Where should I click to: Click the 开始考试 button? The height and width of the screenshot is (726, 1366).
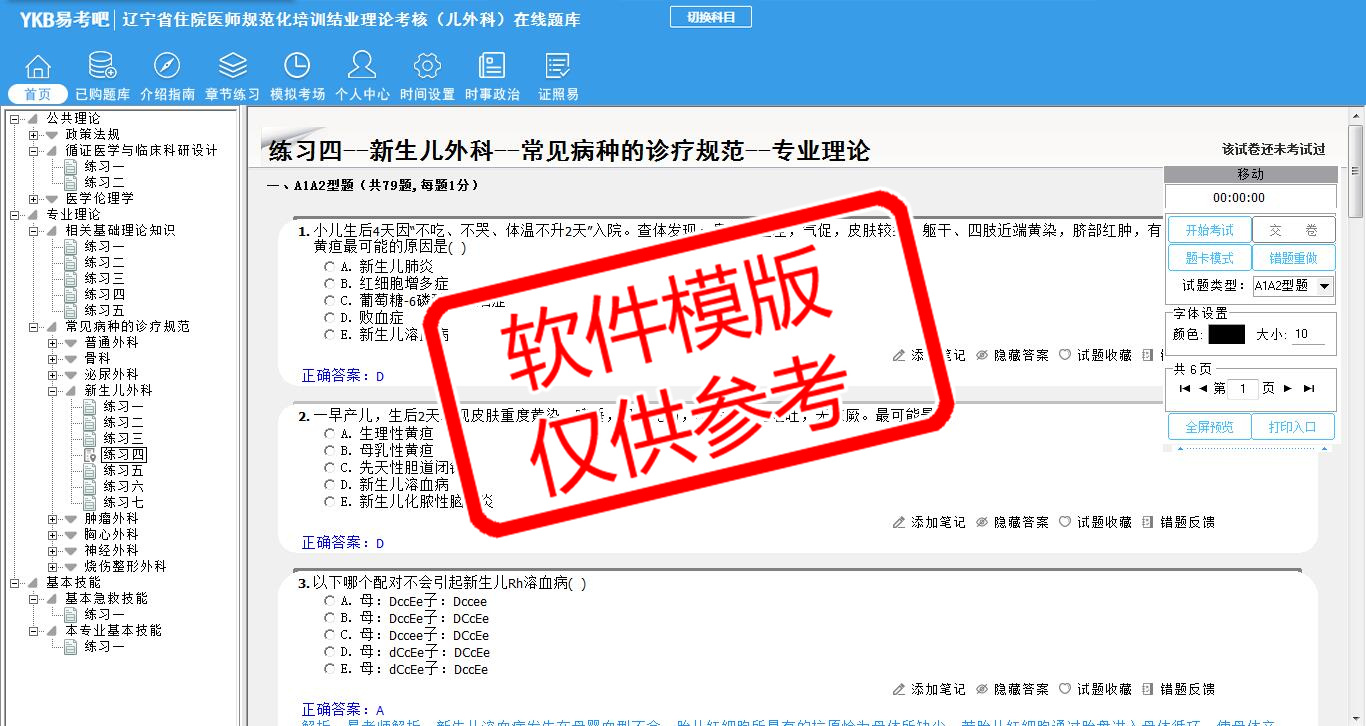coord(1209,230)
